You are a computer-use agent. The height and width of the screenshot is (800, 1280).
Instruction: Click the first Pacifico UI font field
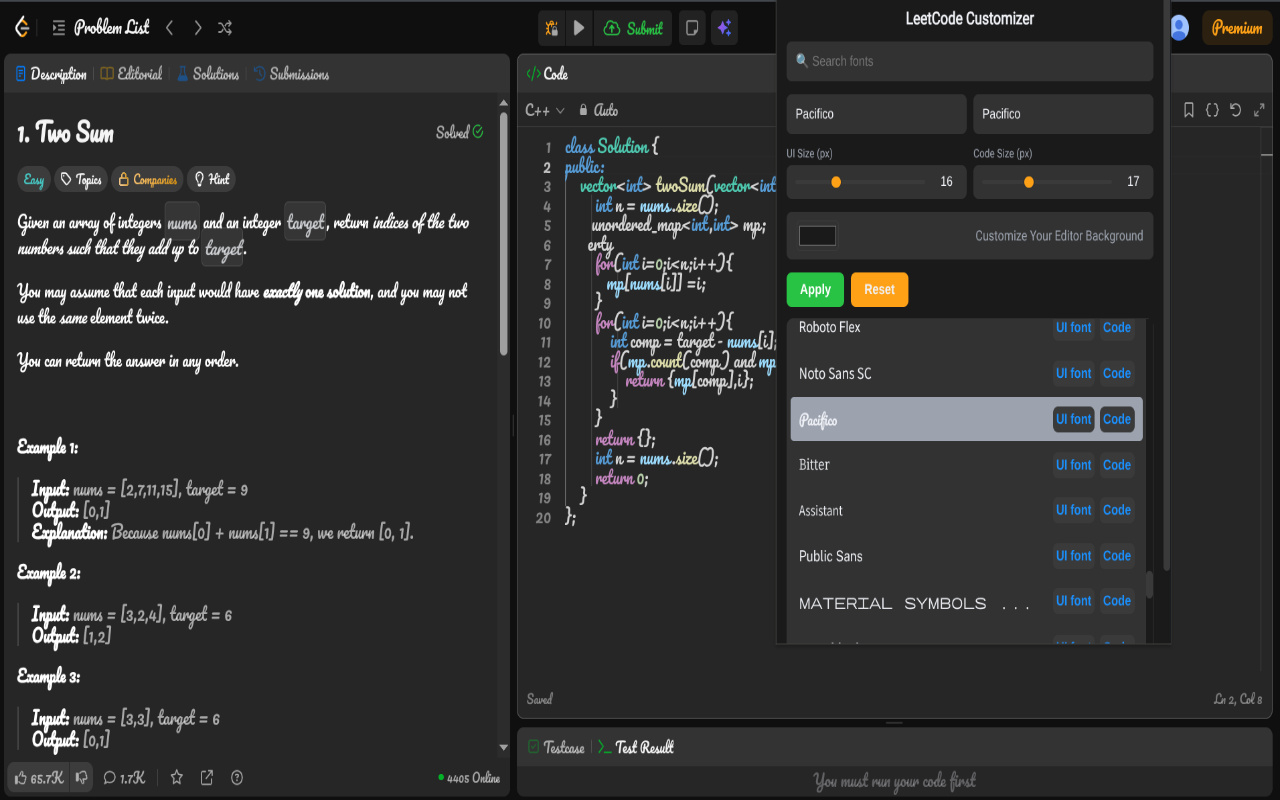point(876,114)
